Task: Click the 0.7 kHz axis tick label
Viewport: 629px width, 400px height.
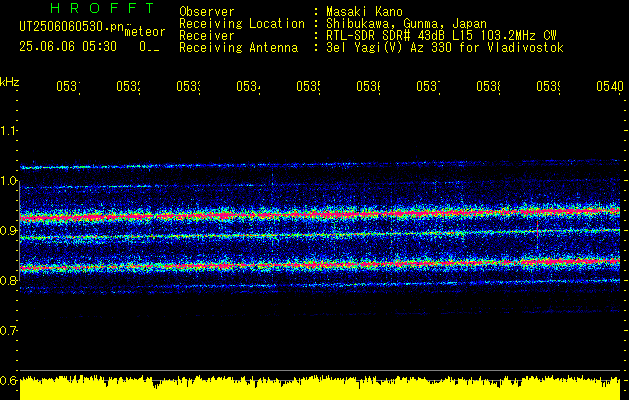Action: (x=8, y=331)
